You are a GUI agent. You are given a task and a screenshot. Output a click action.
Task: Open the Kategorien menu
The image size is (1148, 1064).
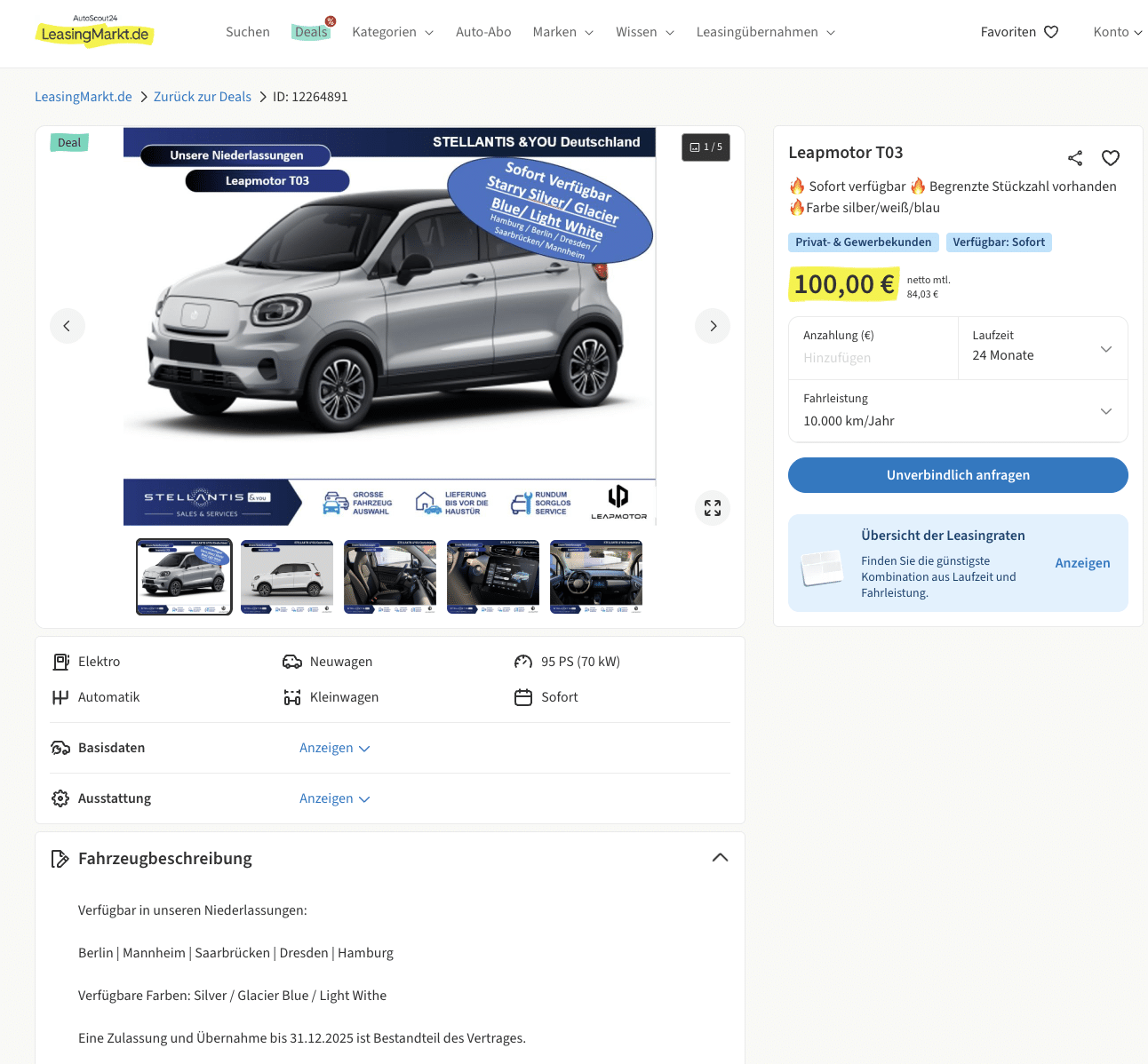coord(393,32)
